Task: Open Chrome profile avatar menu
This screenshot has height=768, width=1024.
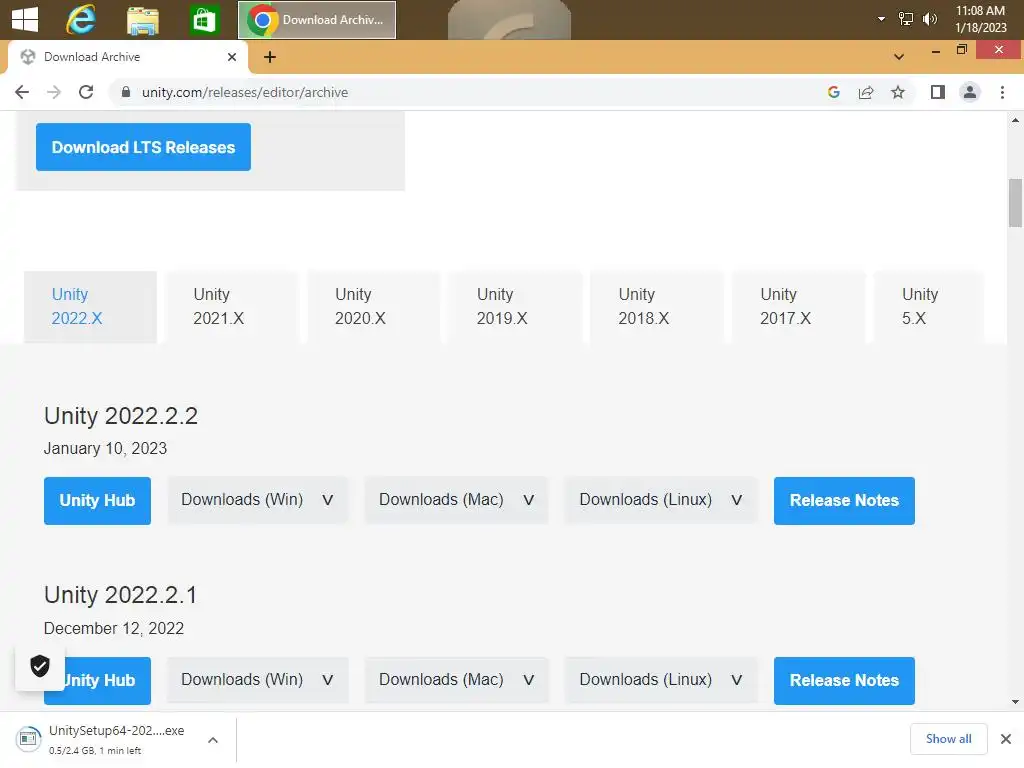Action: (x=970, y=92)
